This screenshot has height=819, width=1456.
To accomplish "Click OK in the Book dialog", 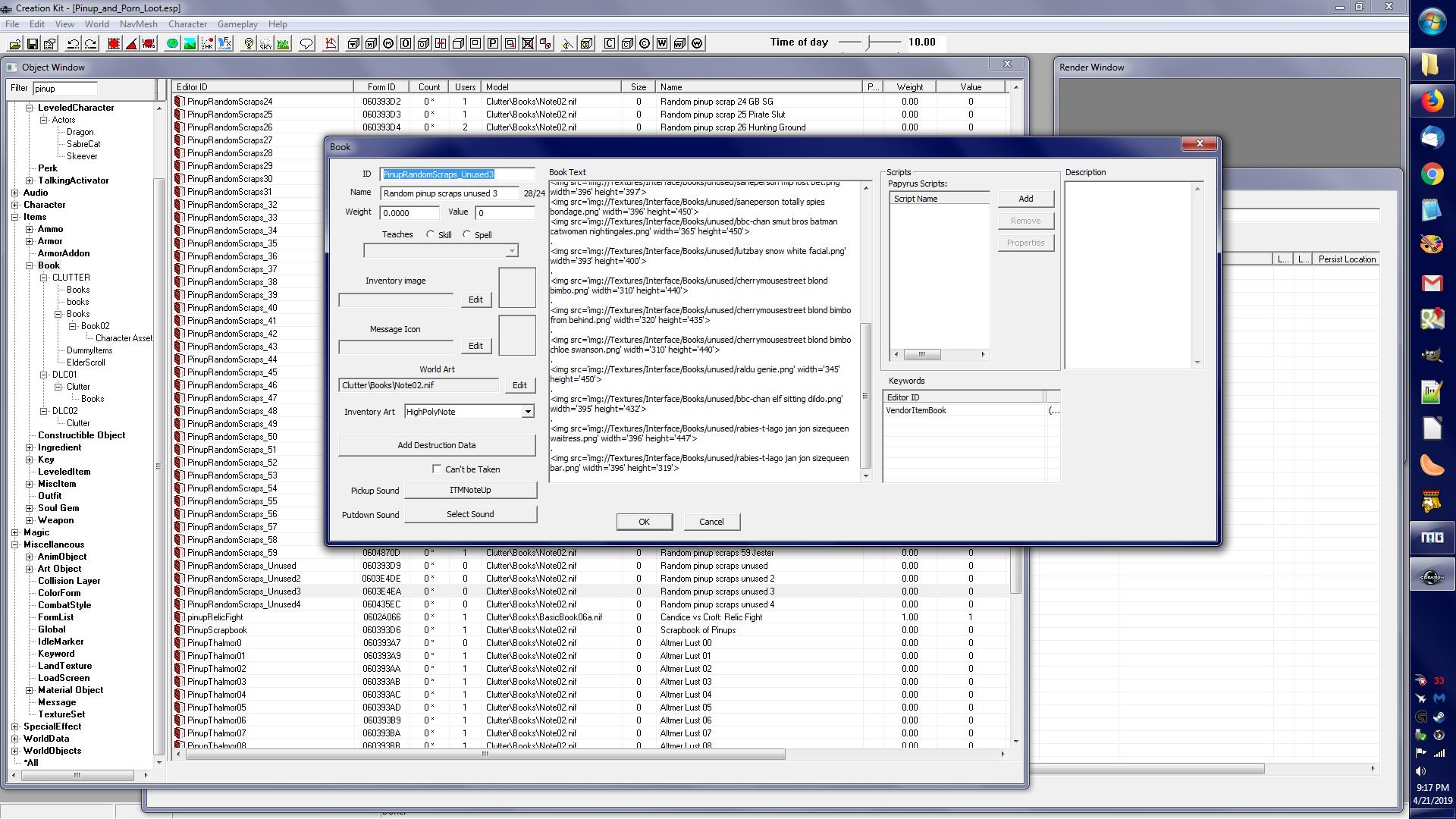I will tap(644, 522).
